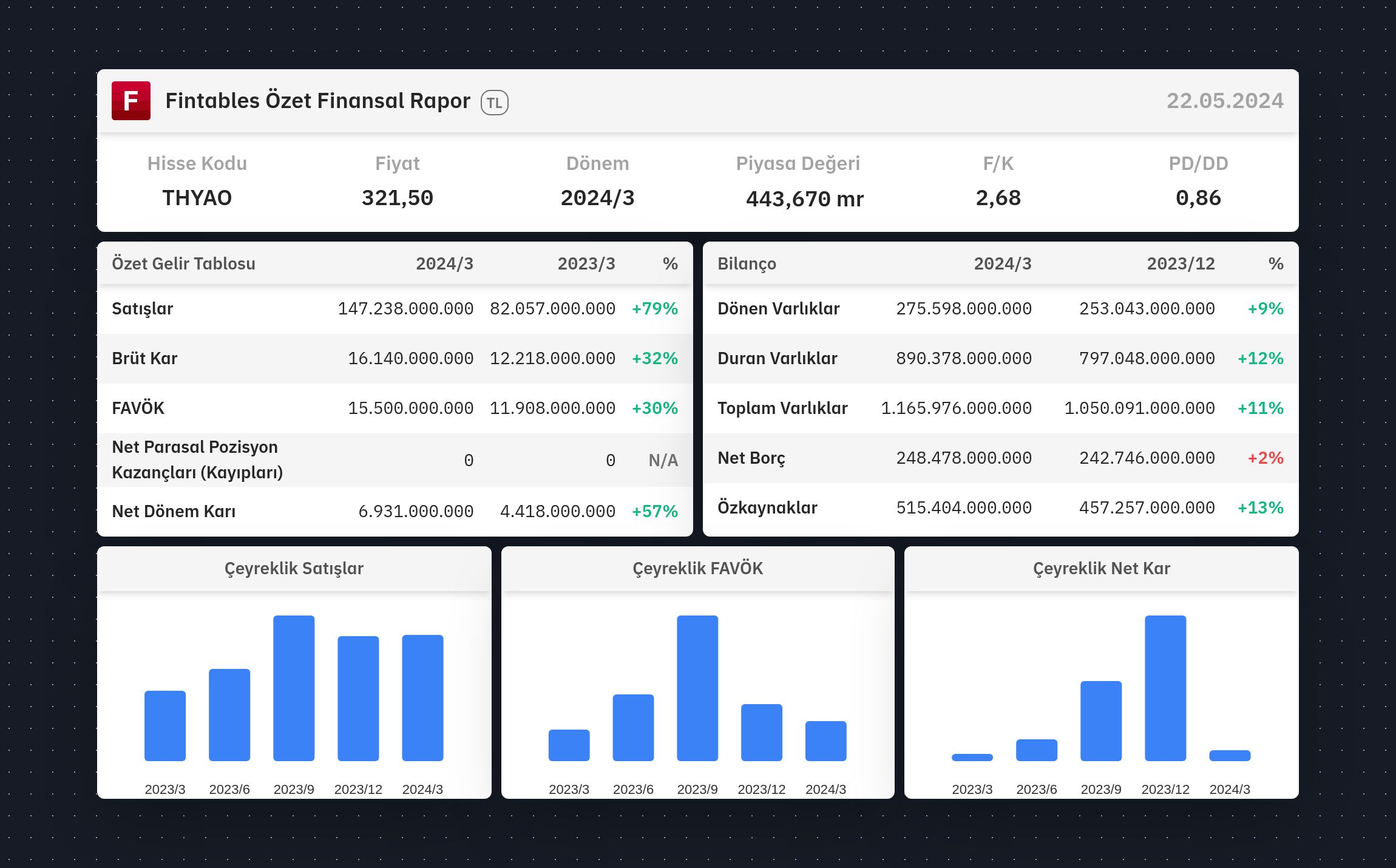Click the 2023/6 bar in Çeyreklik FAVÖK
The image size is (1396, 868).
point(633,728)
